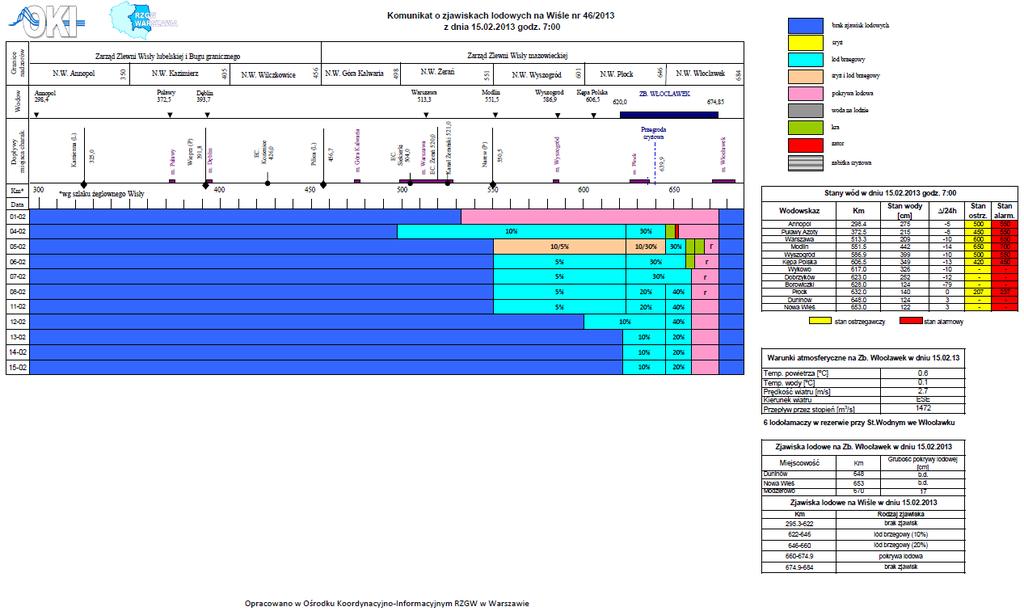Click the N.W. Góra Kalwaria section header
1024x611 pixels.
pyautogui.click(x=355, y=73)
